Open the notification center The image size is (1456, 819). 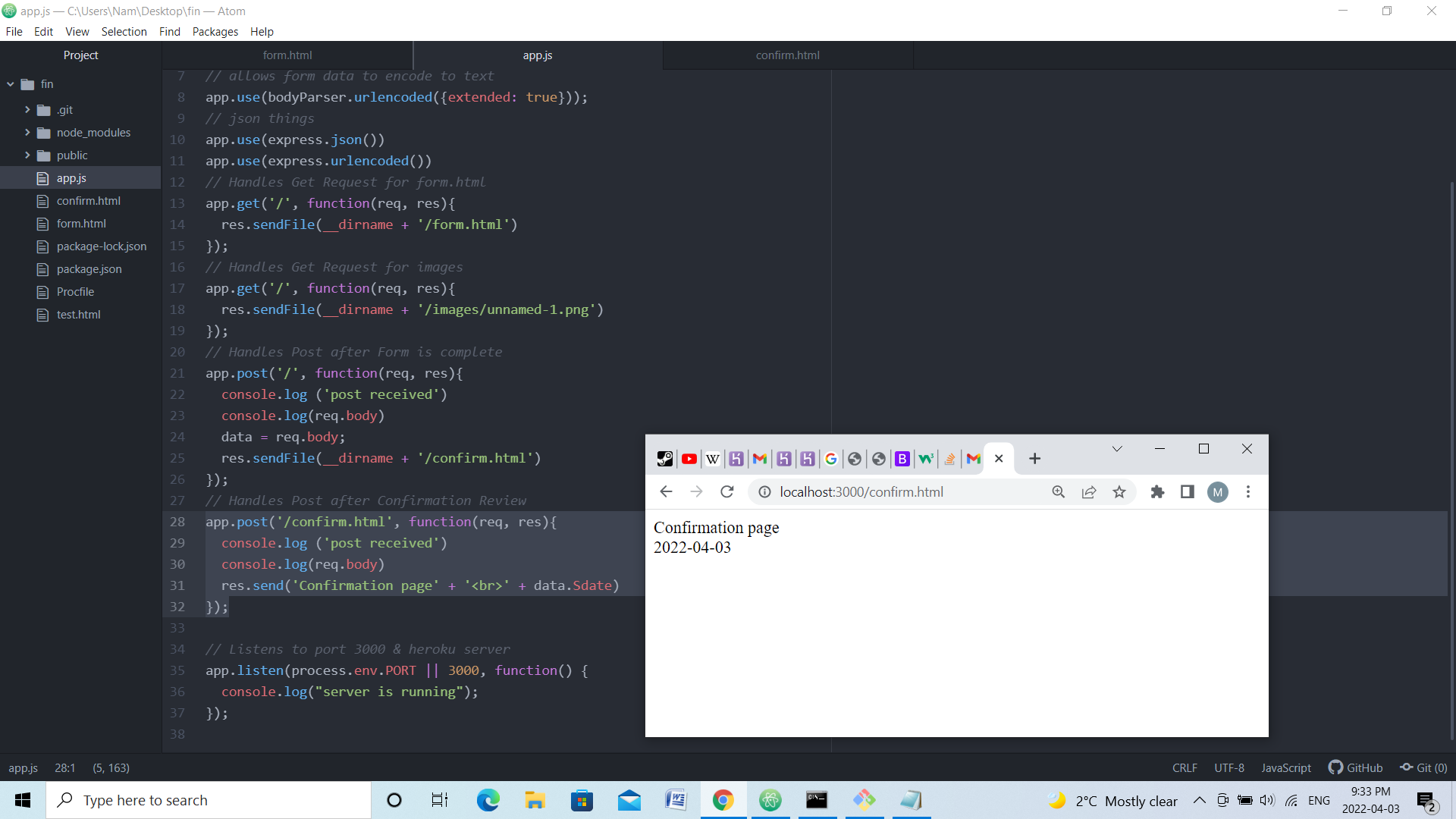[1426, 801]
